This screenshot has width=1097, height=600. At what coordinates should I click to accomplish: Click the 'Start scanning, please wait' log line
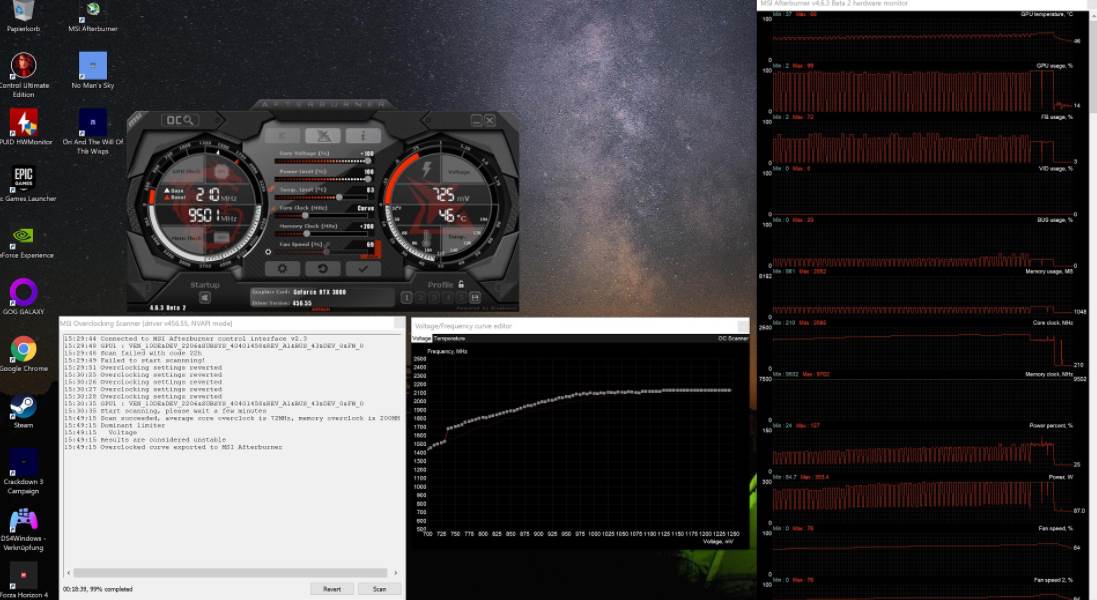coord(164,411)
